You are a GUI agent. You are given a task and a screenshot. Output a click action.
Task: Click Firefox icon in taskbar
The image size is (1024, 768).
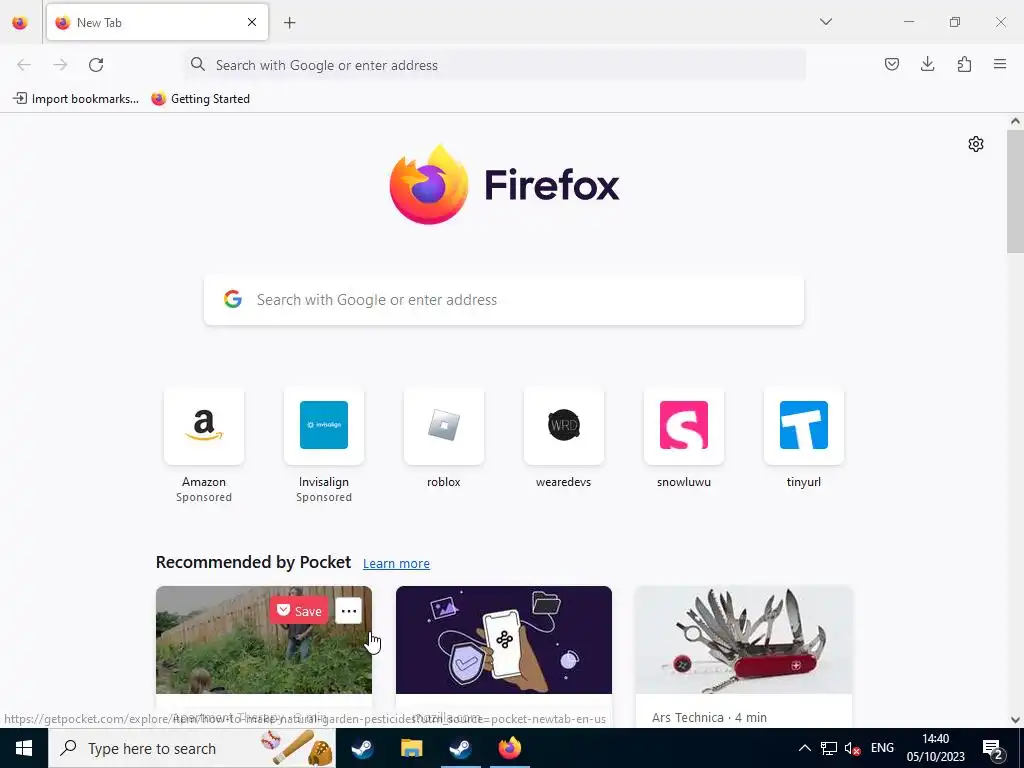pyautogui.click(x=510, y=748)
